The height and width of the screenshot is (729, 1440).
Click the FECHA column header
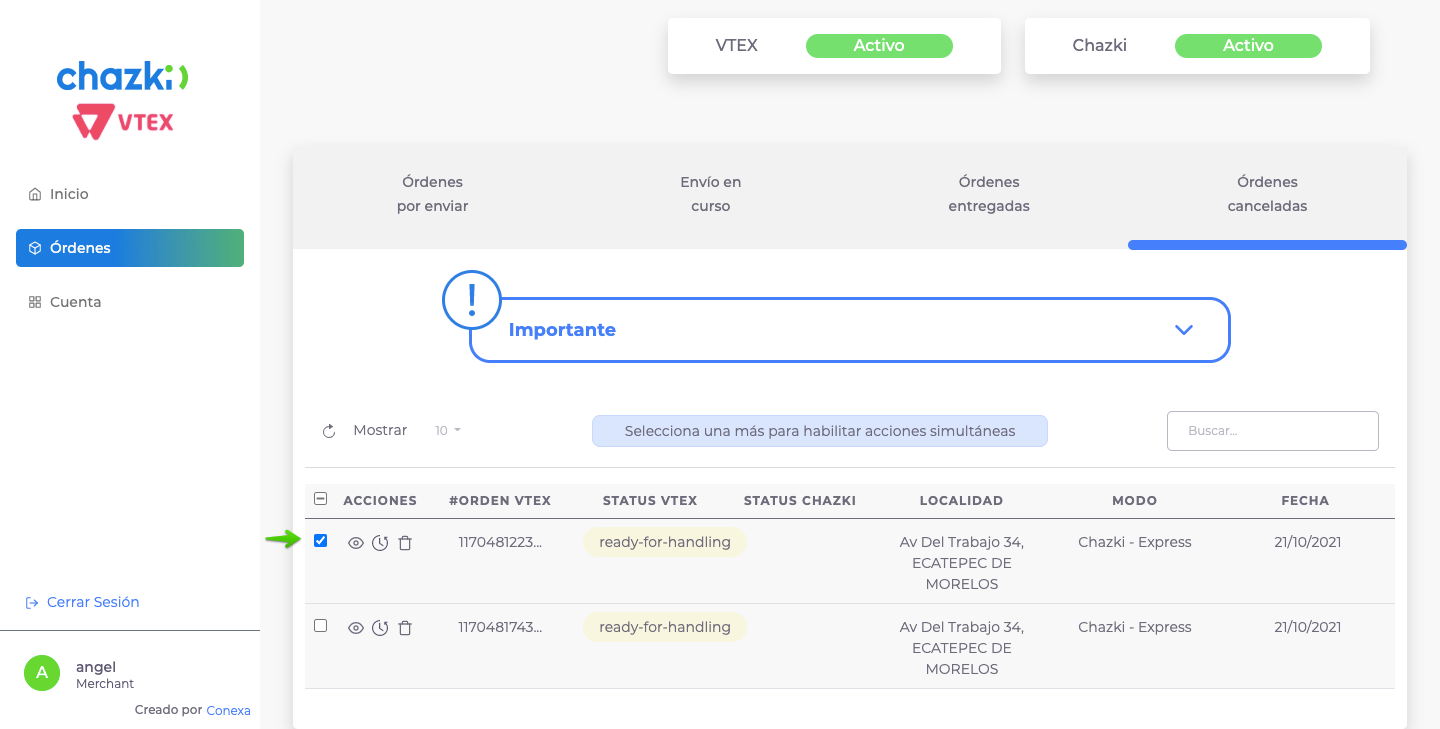tap(1305, 501)
